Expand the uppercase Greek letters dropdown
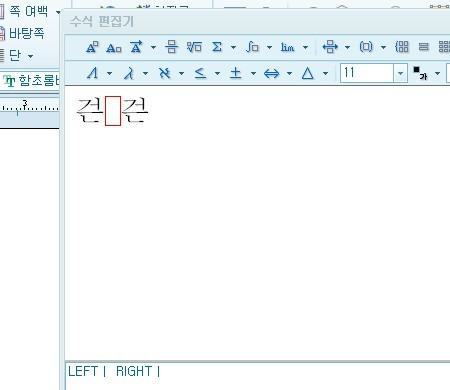 coord(109,73)
